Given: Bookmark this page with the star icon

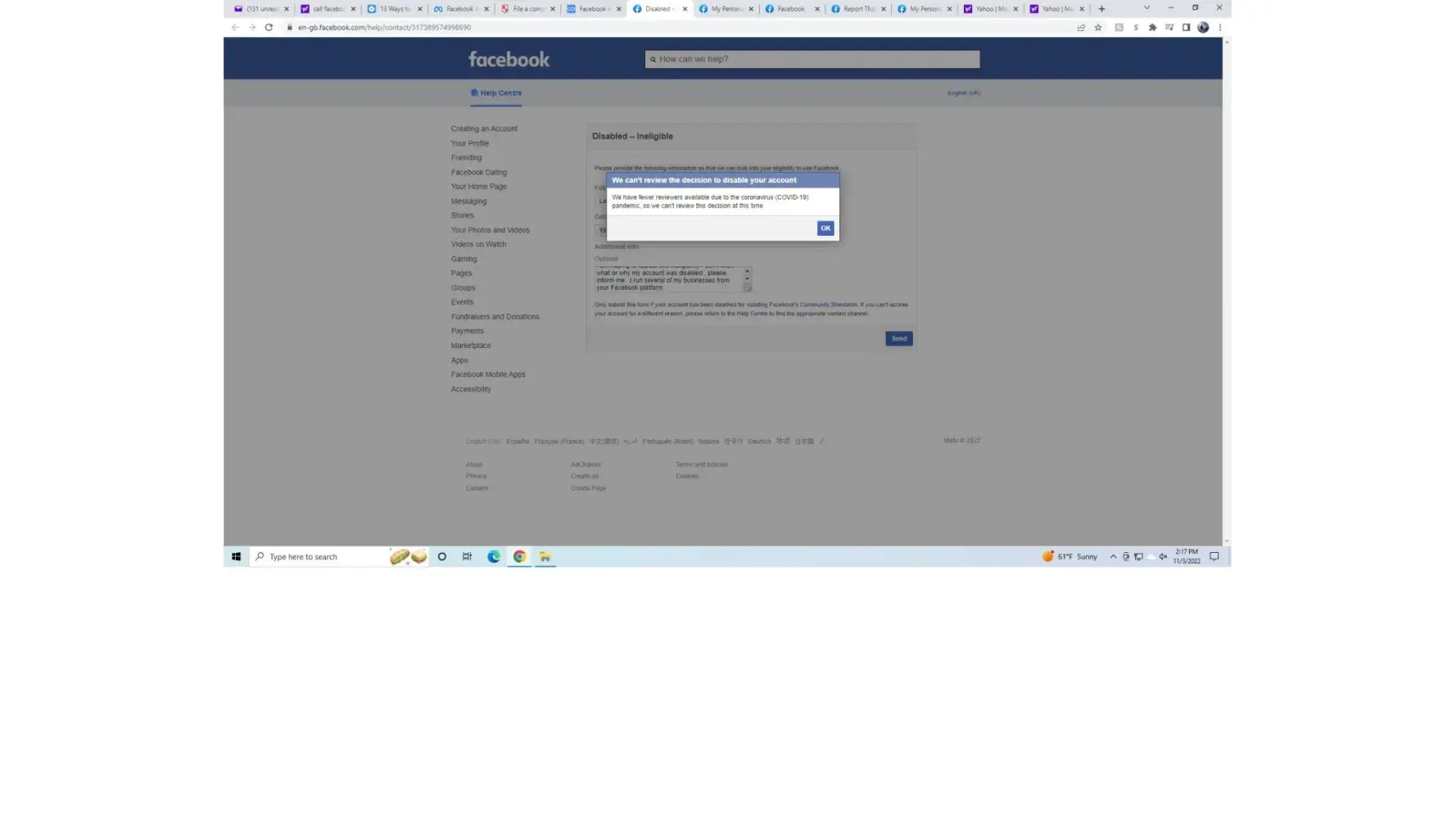Looking at the screenshot, I should point(1098,27).
